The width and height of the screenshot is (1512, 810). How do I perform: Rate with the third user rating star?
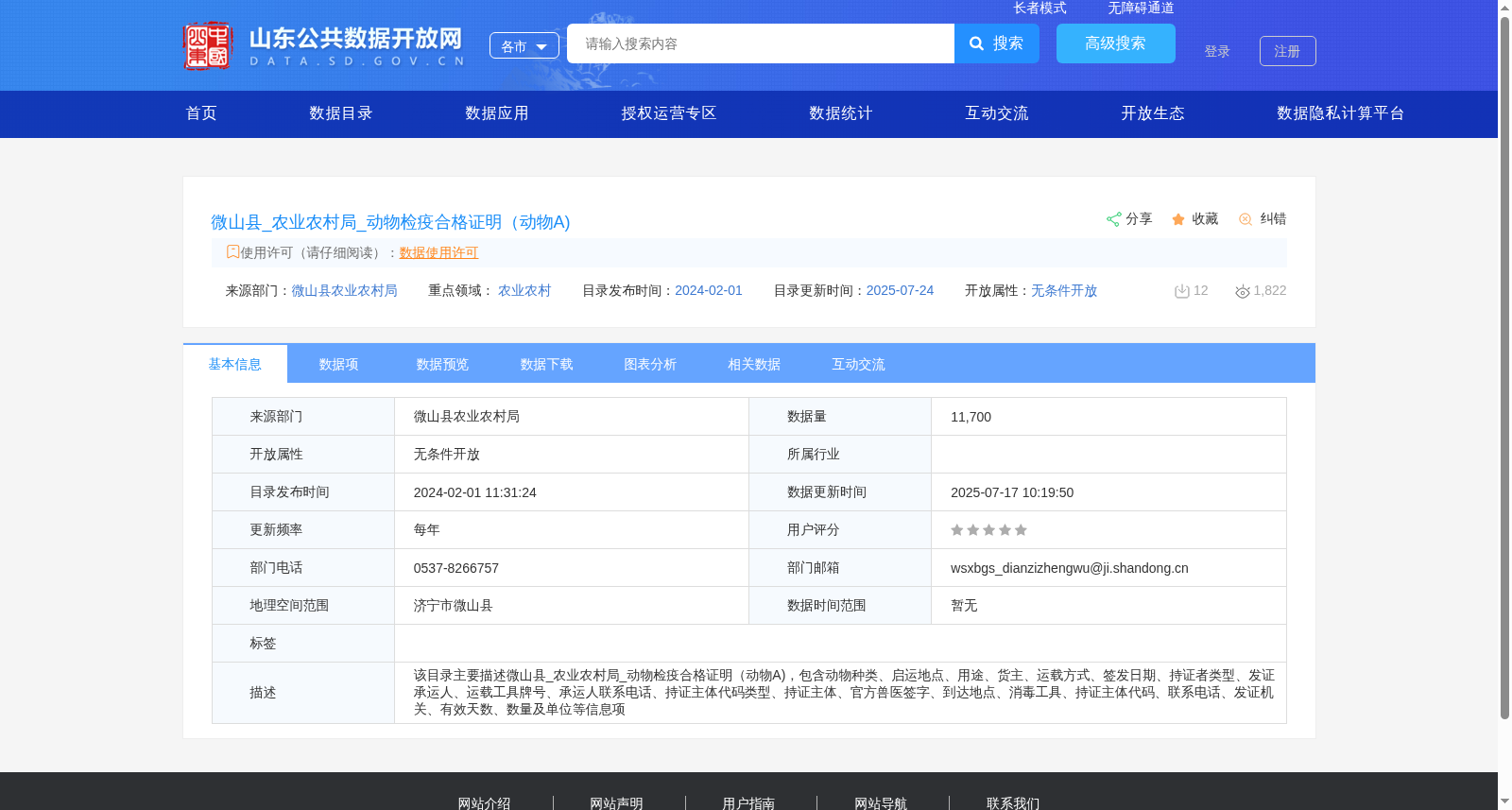988,530
